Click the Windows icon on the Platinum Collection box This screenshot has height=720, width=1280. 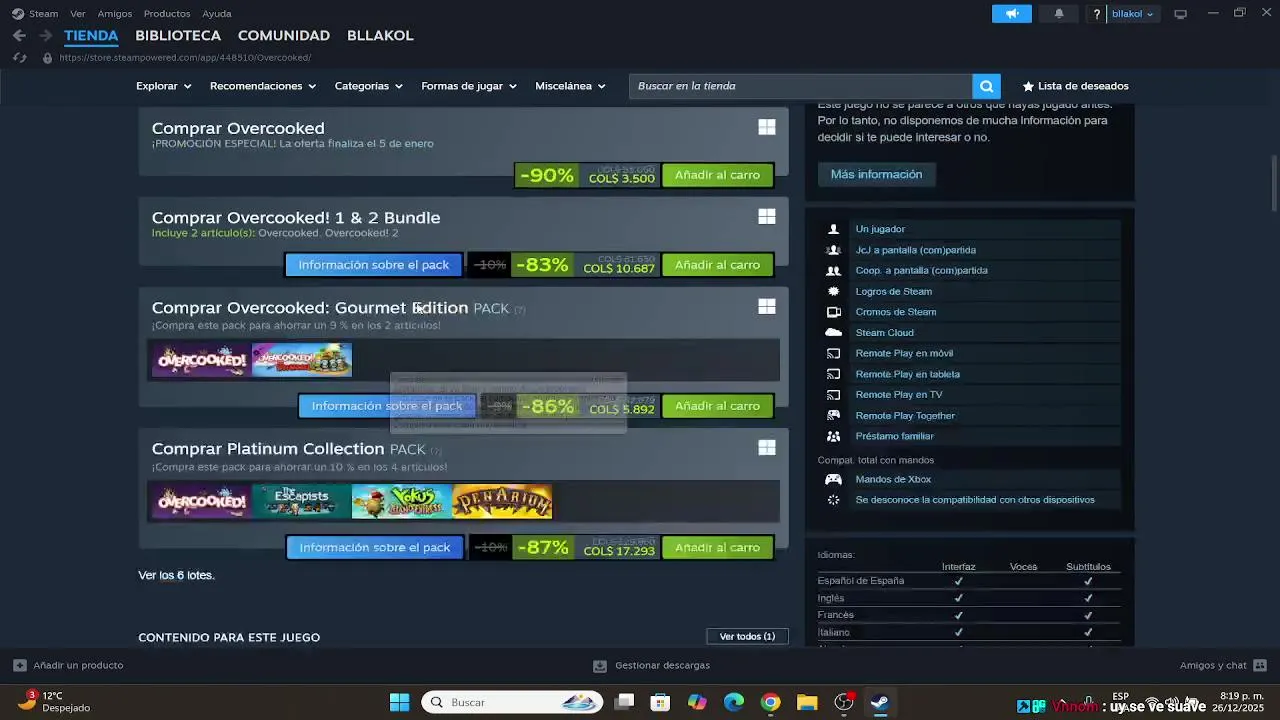click(x=767, y=447)
